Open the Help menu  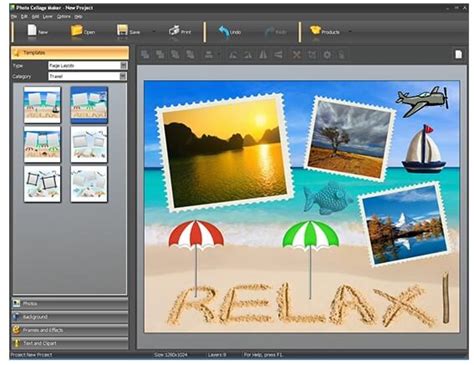pos(78,16)
